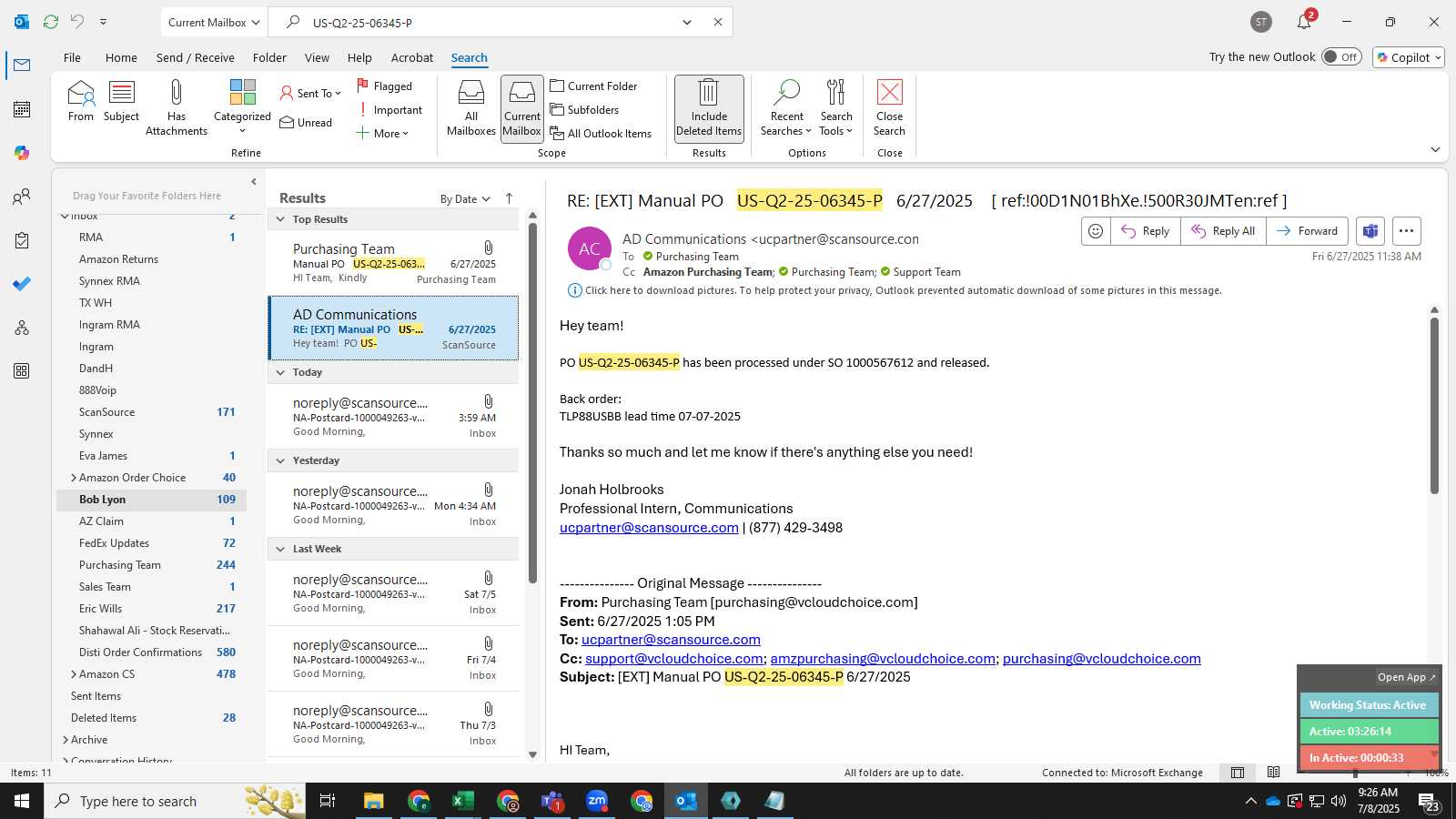Select the Bob Lyon folder
The height and width of the screenshot is (819, 1456).
151,500
